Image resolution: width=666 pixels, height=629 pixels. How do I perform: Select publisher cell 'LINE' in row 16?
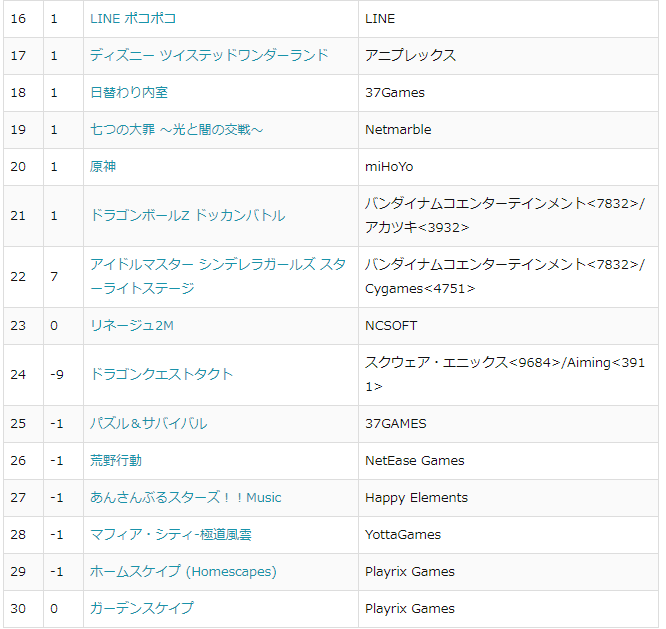tap(508, 19)
